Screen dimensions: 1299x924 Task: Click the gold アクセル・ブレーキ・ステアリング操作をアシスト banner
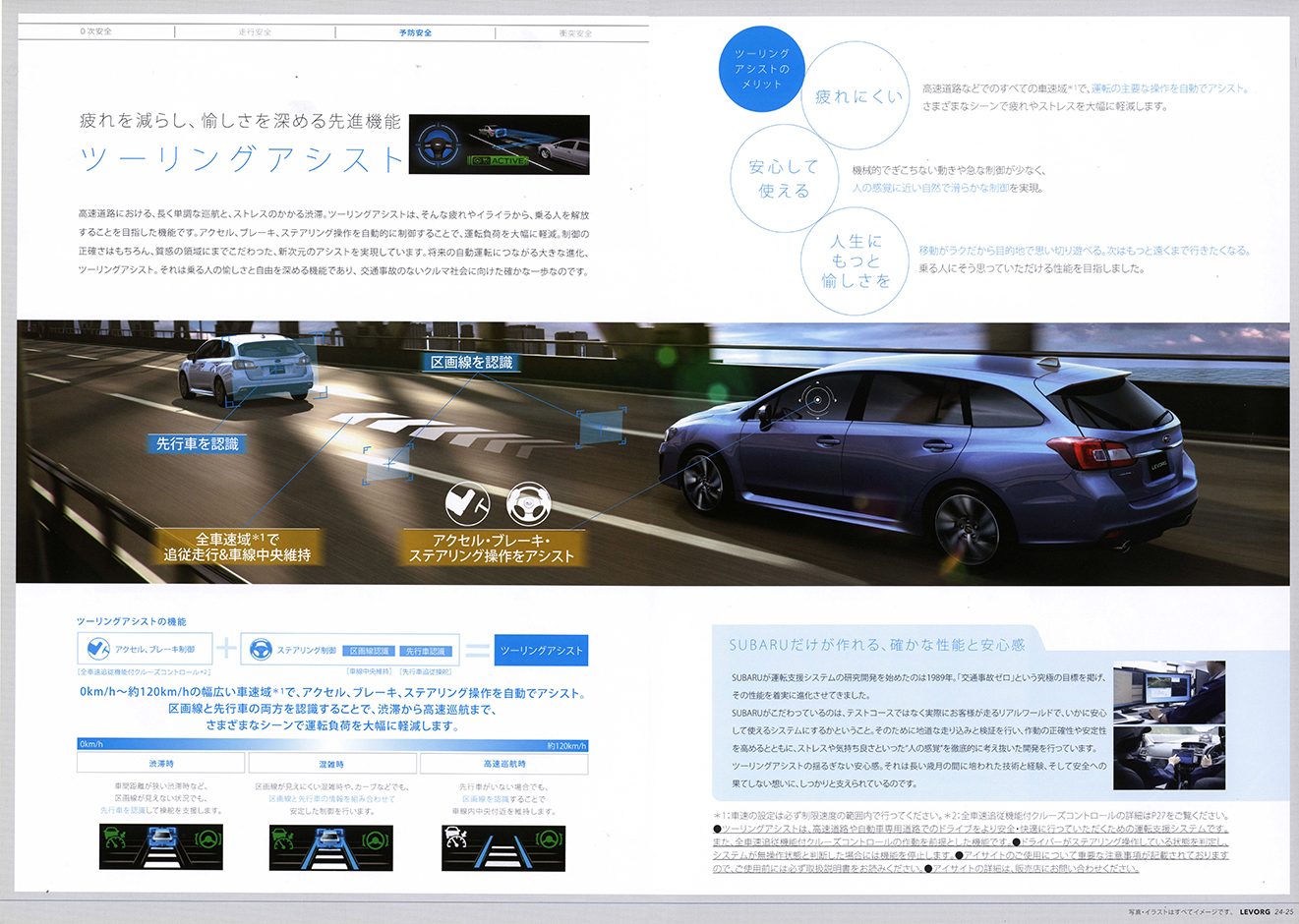(x=492, y=548)
